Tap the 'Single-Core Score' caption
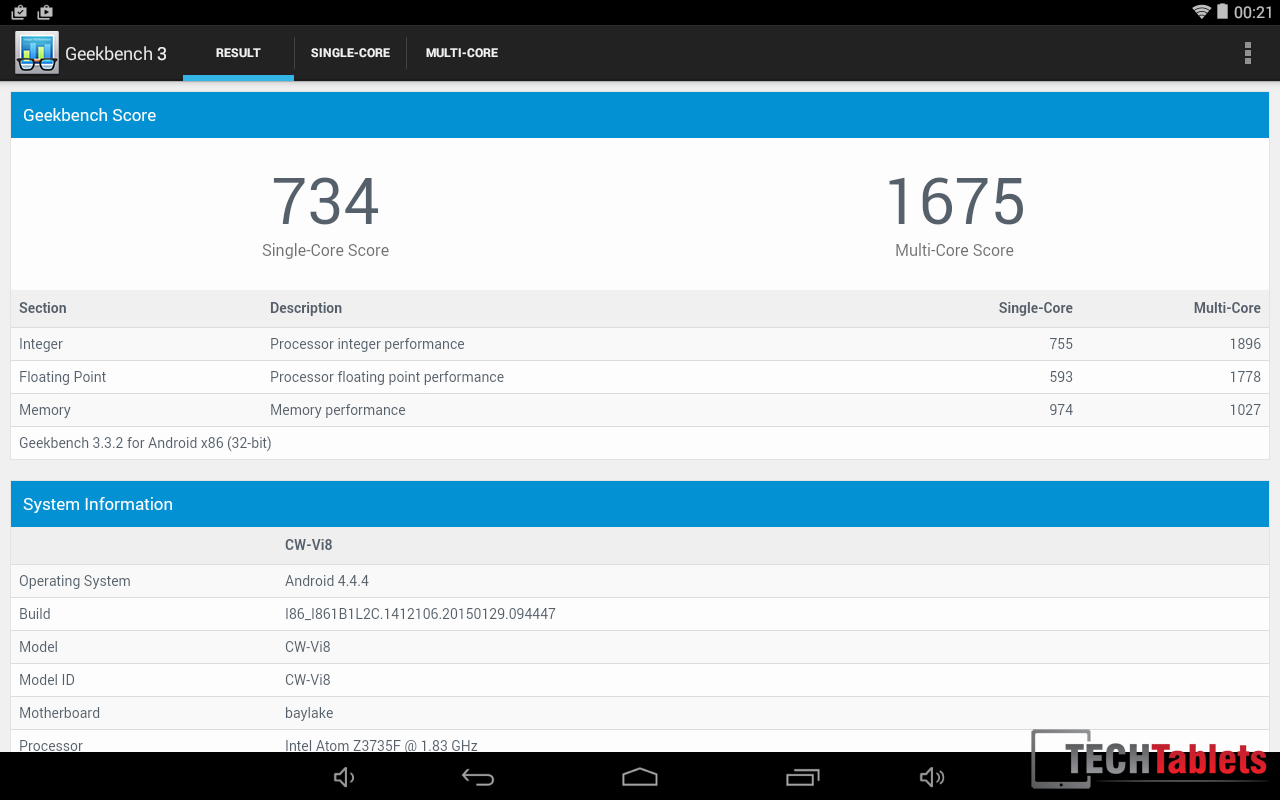Viewport: 1280px width, 800px height. pos(325,251)
